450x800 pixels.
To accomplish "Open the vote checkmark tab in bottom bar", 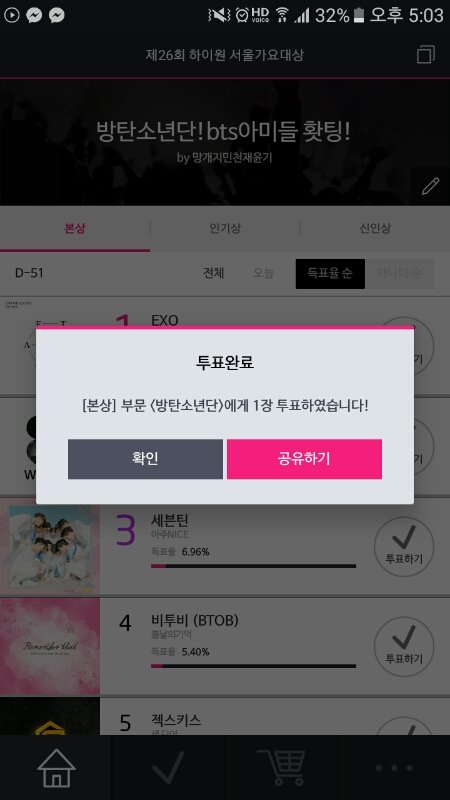I will click(168, 767).
